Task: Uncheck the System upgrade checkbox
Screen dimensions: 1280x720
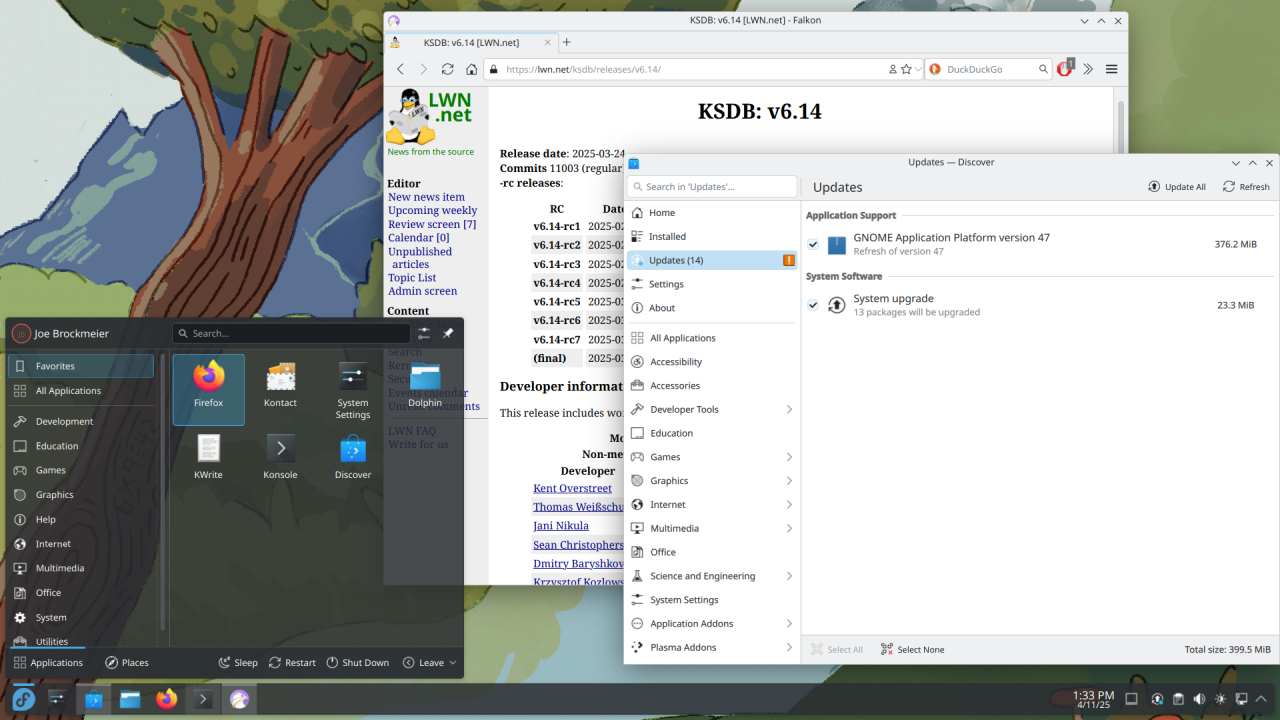Action: (x=813, y=305)
